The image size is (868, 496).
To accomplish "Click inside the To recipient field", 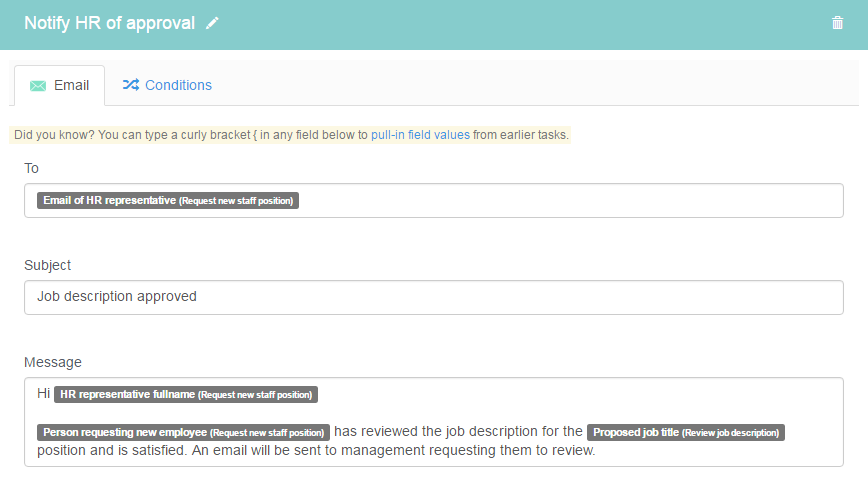I will pyautogui.click(x=433, y=200).
